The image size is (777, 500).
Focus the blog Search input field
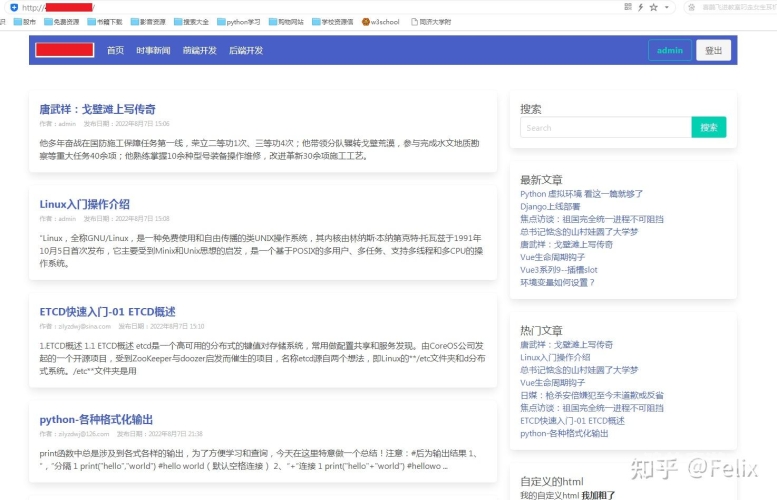[606, 128]
